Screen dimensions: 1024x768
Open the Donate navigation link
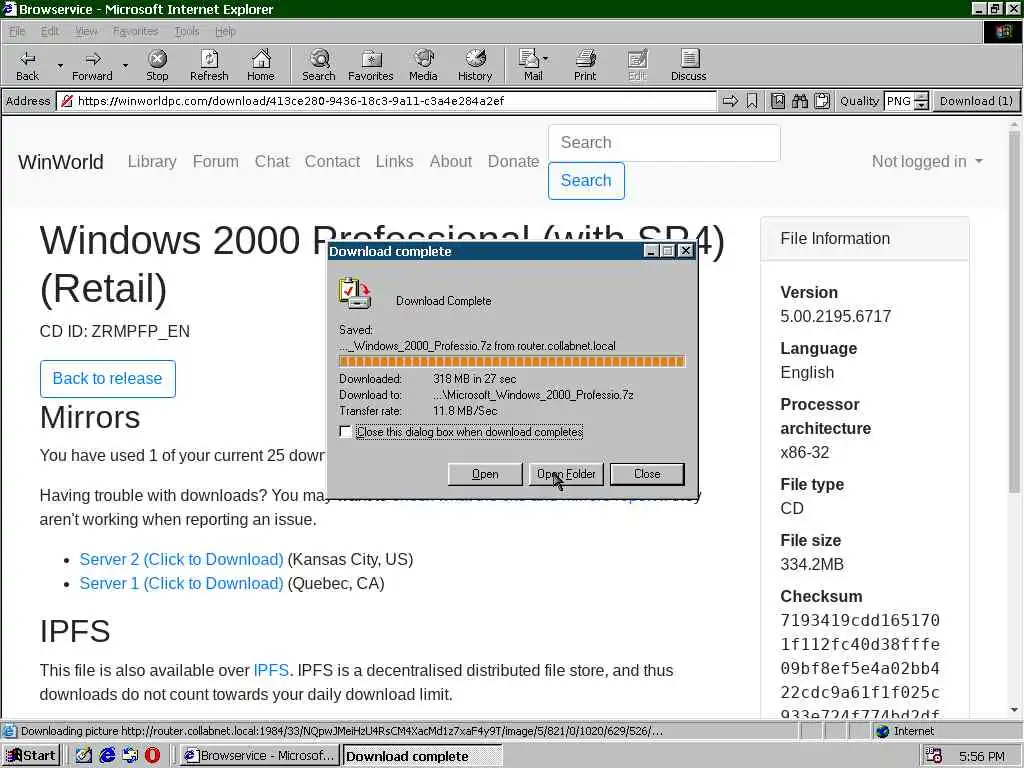[513, 161]
